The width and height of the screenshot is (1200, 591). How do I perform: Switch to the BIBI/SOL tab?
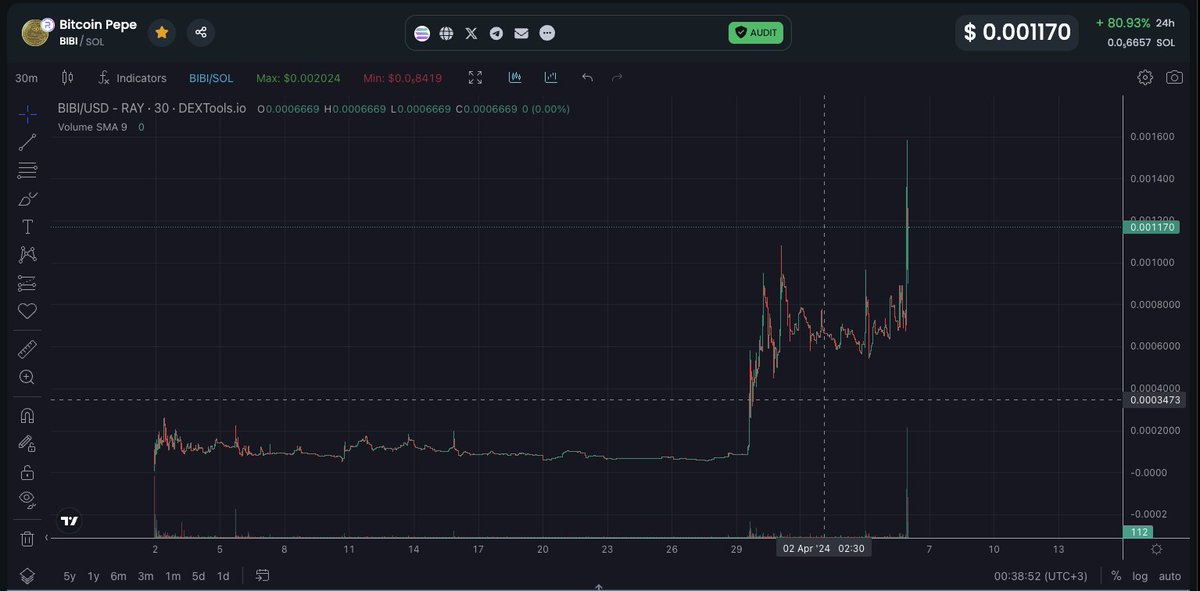pos(210,77)
